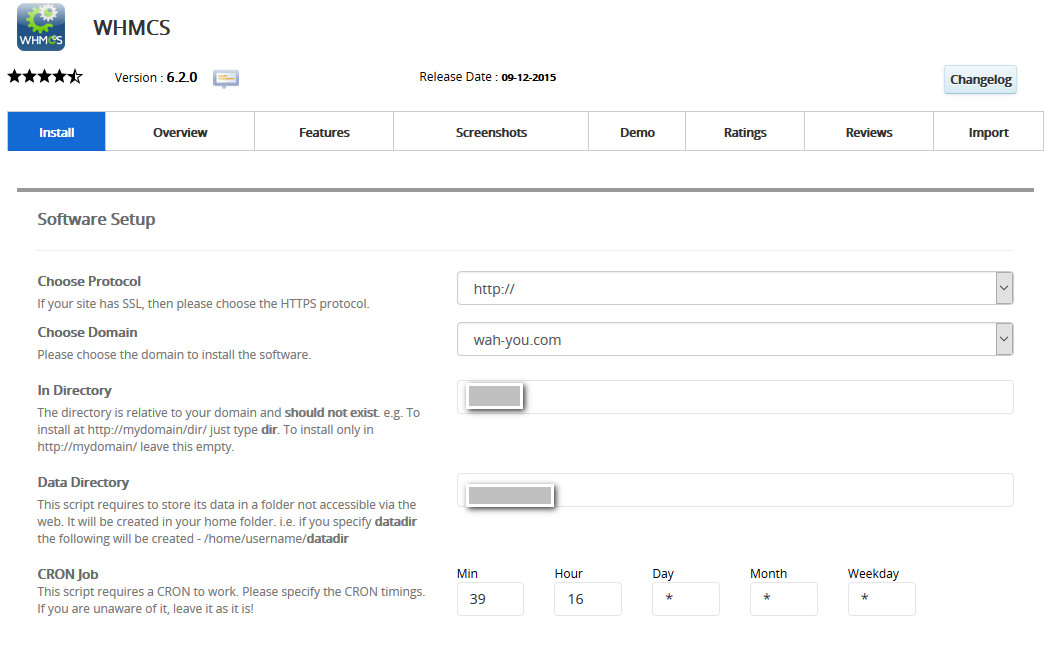Image resolution: width=1044 pixels, height=645 pixels.
Task: Open the Changelog button
Action: (x=980, y=79)
